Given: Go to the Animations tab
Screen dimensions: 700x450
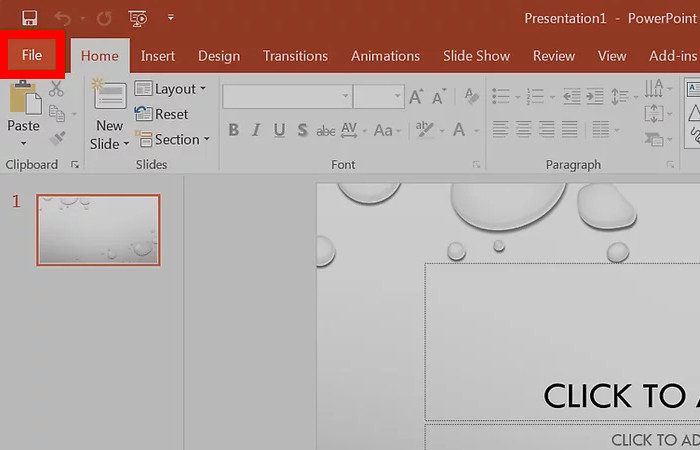Looking at the screenshot, I should (385, 56).
